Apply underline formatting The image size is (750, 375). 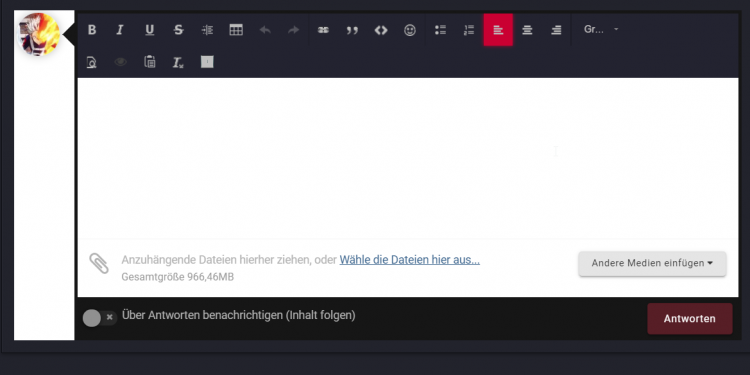(x=150, y=30)
